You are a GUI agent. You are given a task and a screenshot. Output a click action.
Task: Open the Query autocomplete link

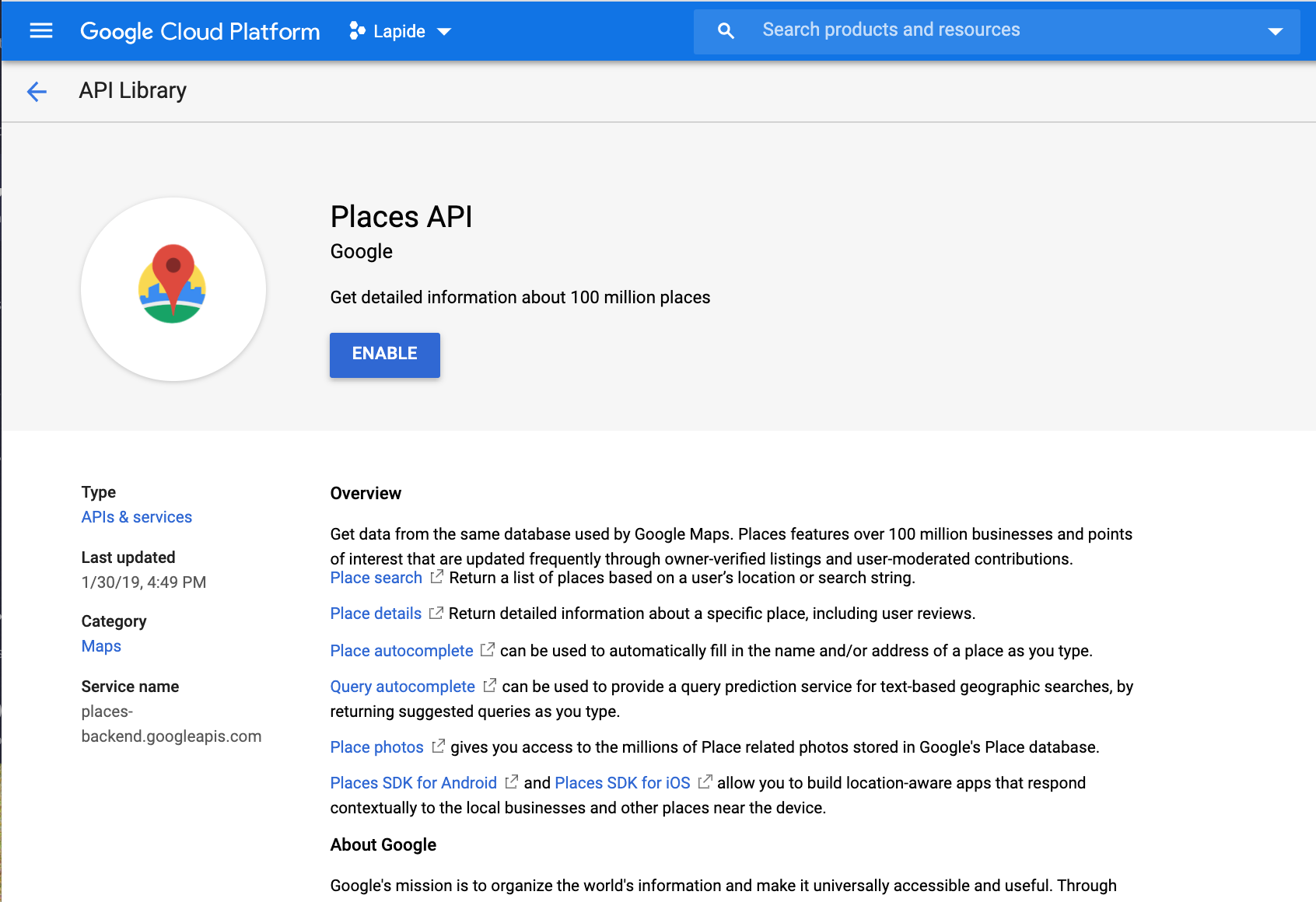click(402, 687)
